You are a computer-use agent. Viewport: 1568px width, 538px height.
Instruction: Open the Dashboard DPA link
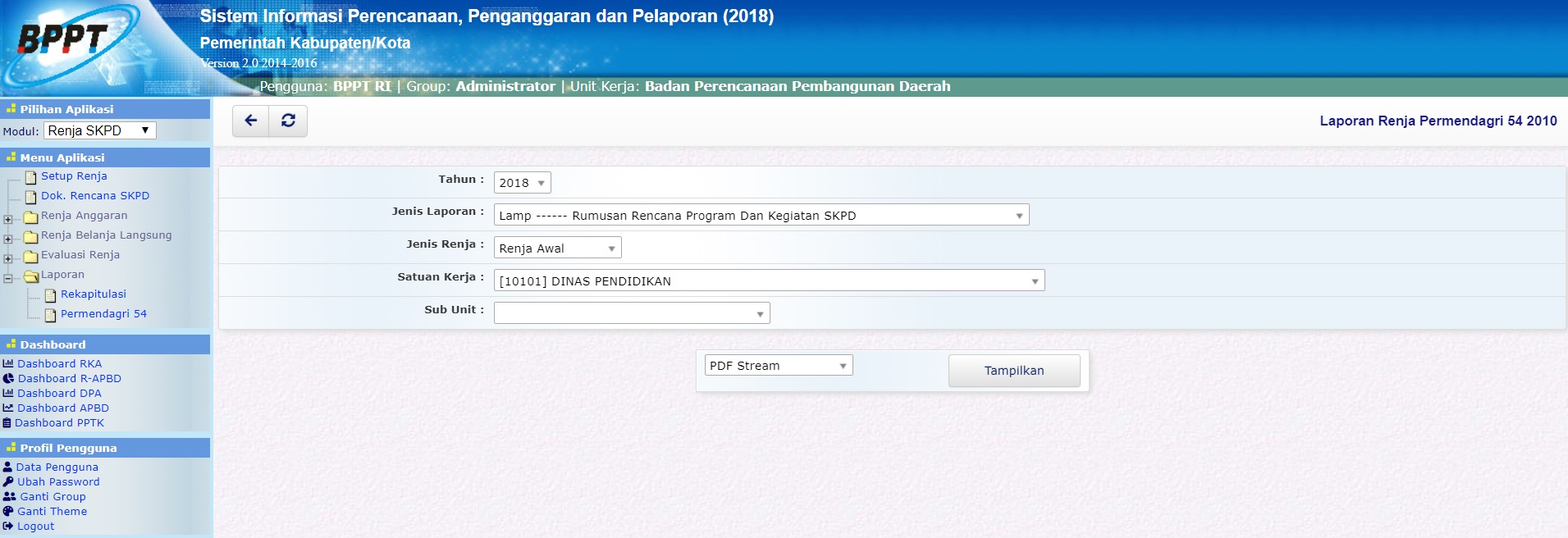point(59,393)
